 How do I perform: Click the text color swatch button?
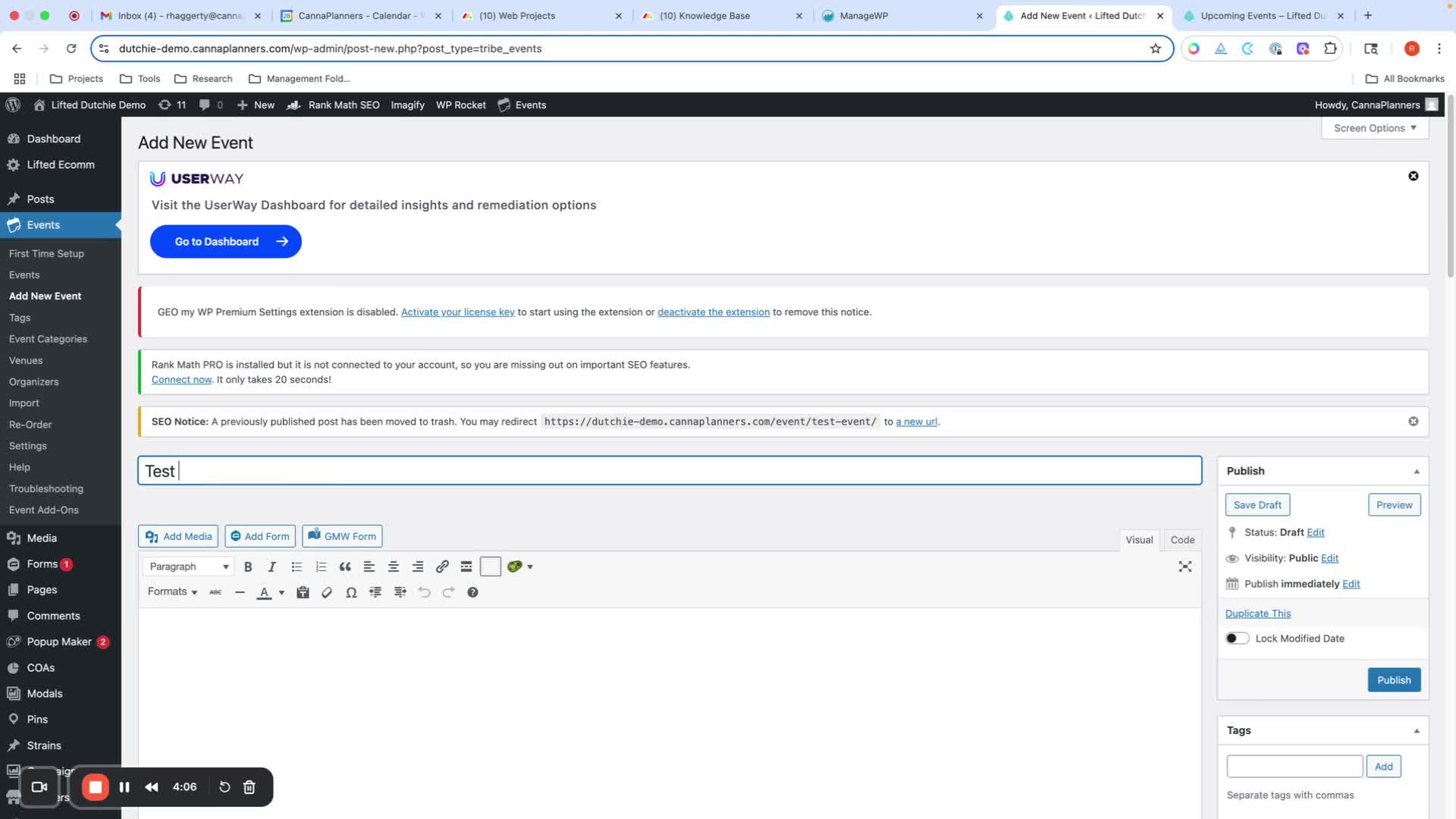tap(264, 593)
